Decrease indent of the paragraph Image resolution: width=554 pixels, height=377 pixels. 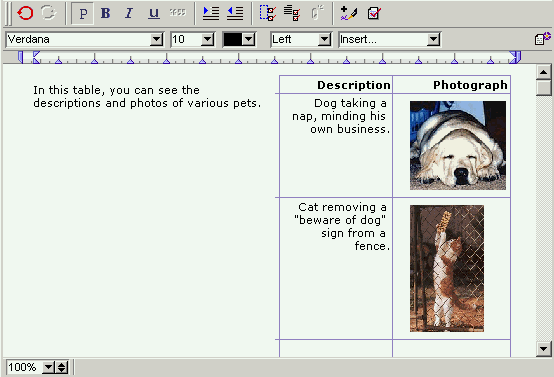pos(235,13)
